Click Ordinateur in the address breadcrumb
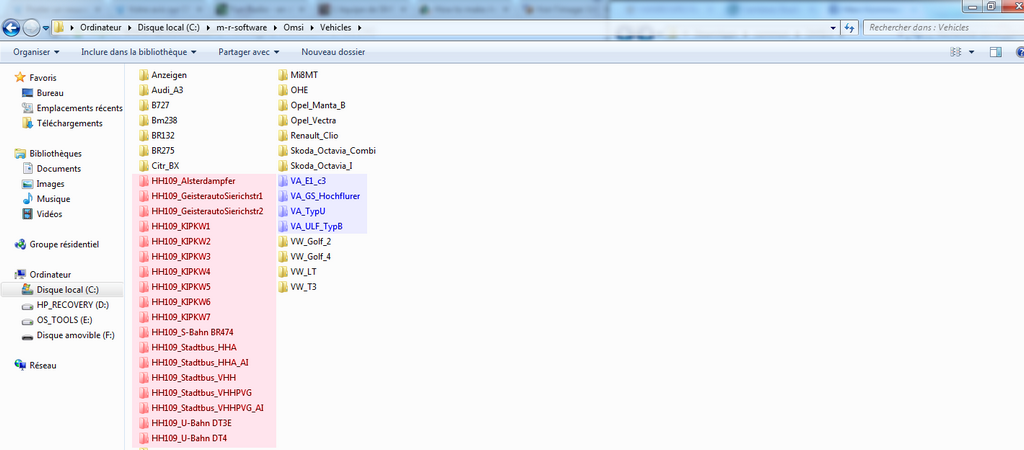 103,27
